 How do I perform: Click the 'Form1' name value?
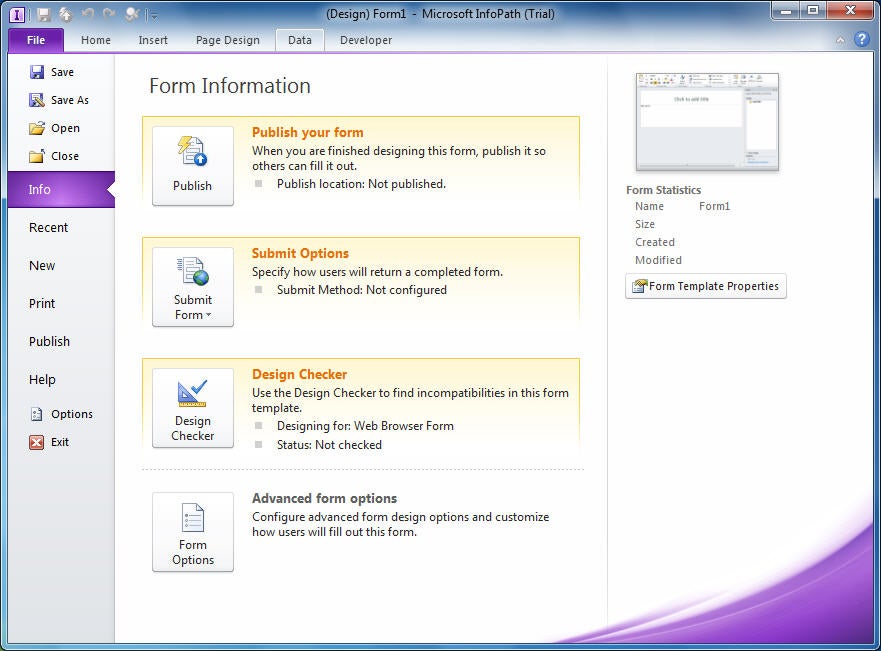[x=715, y=206]
